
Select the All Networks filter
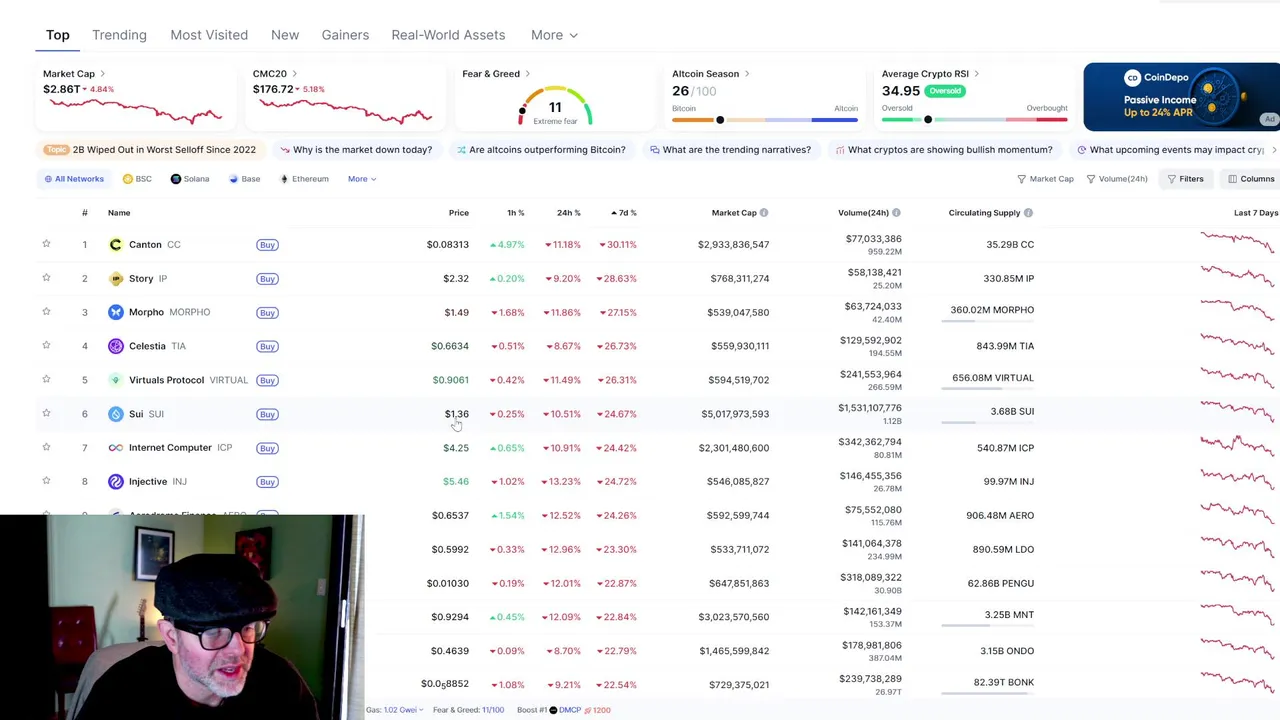(73, 179)
